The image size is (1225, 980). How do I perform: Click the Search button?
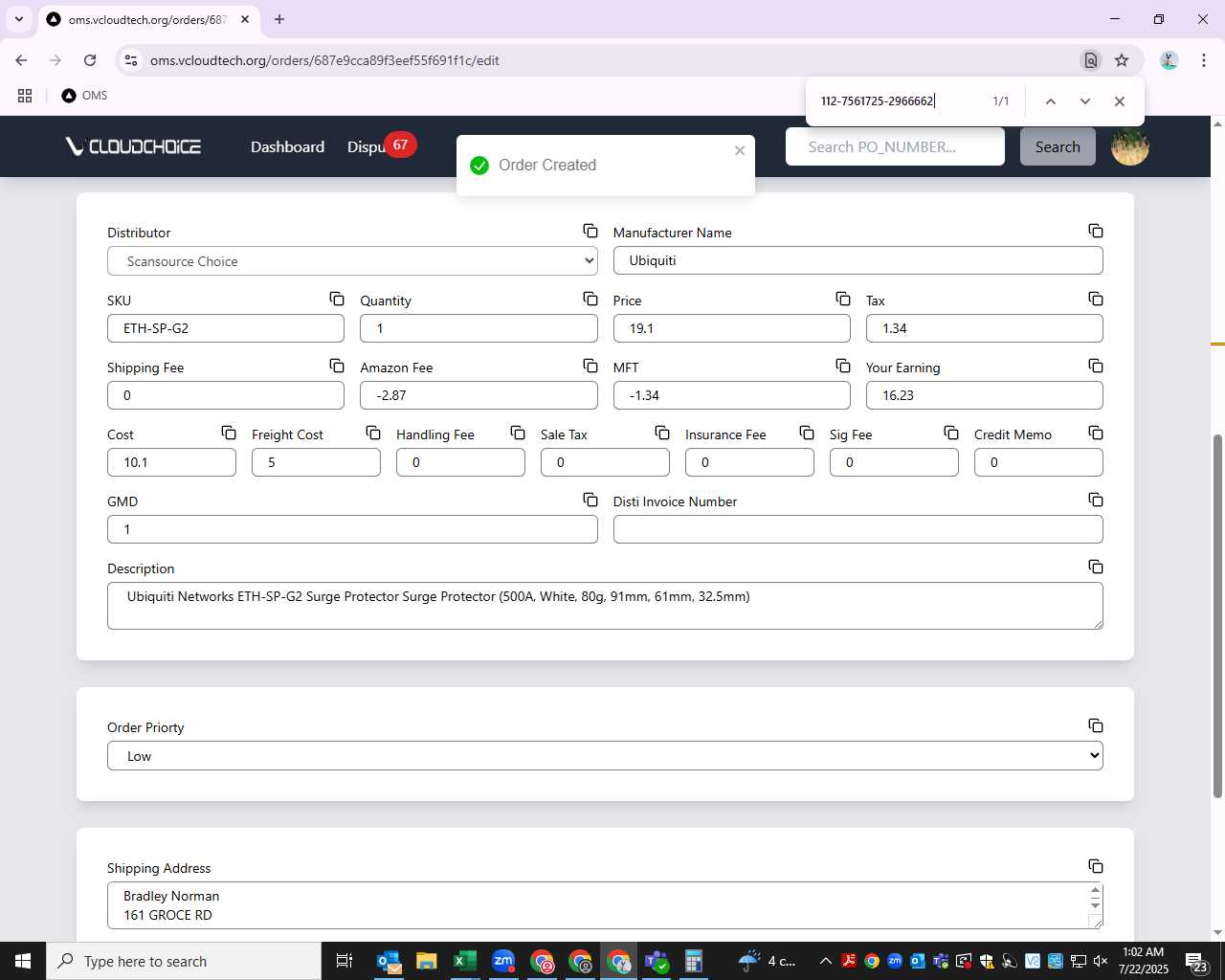pos(1058,146)
